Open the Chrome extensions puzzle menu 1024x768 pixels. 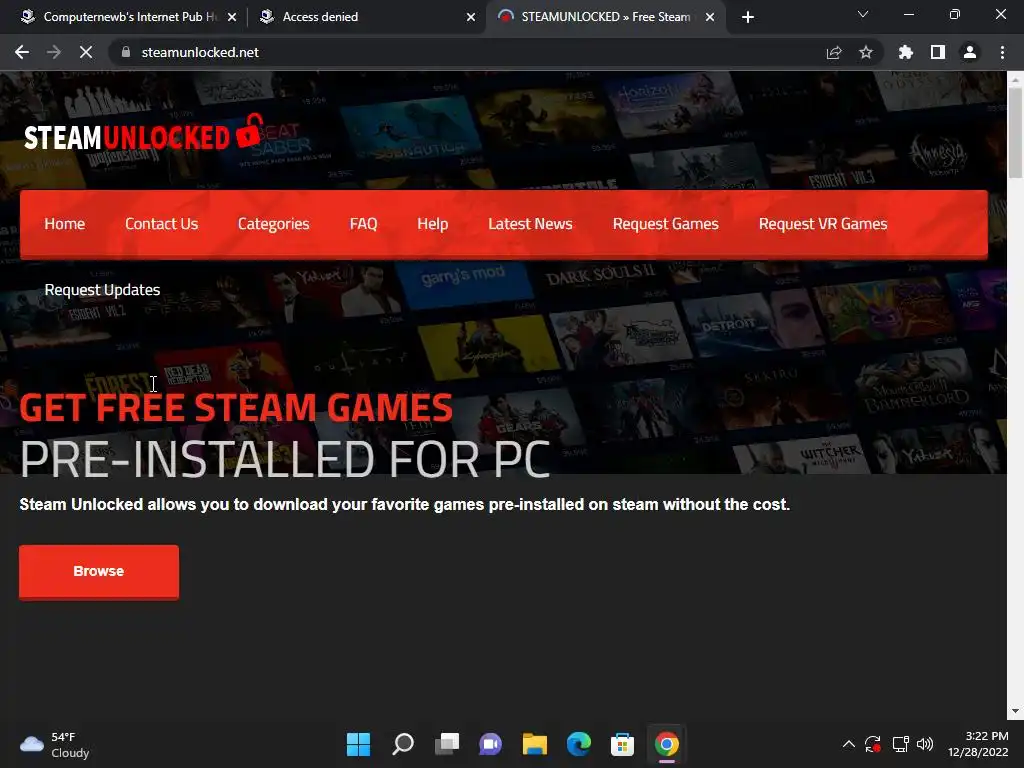pyautogui.click(x=906, y=52)
